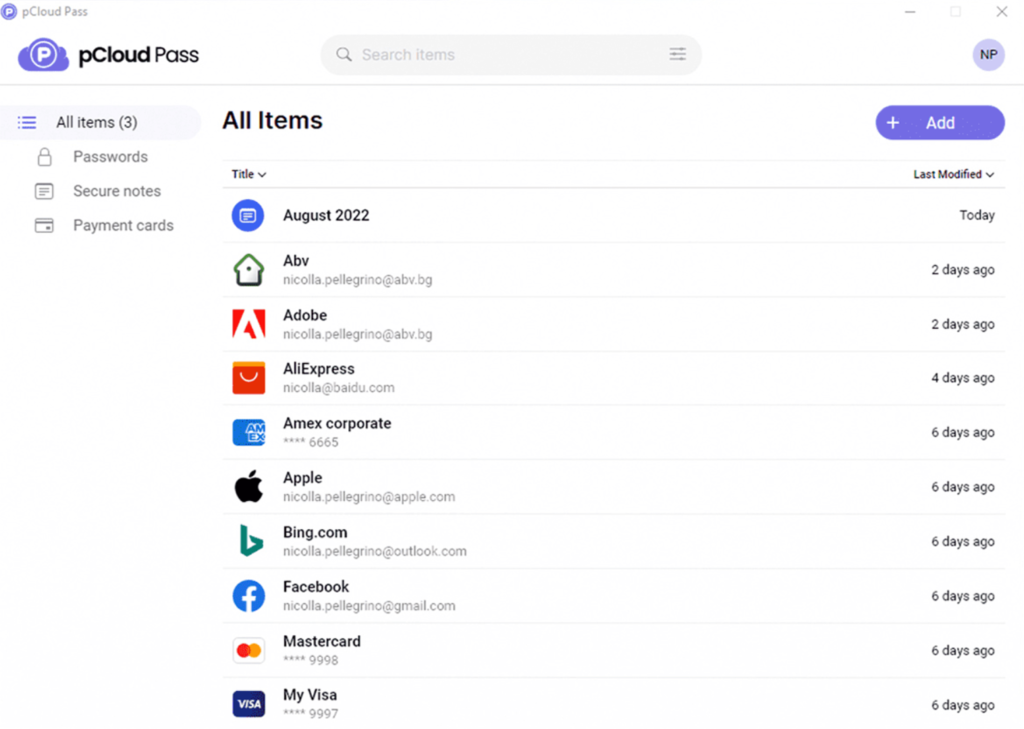Show Payment cards category
Viewport: 1024px width, 729px height.
coord(123,225)
